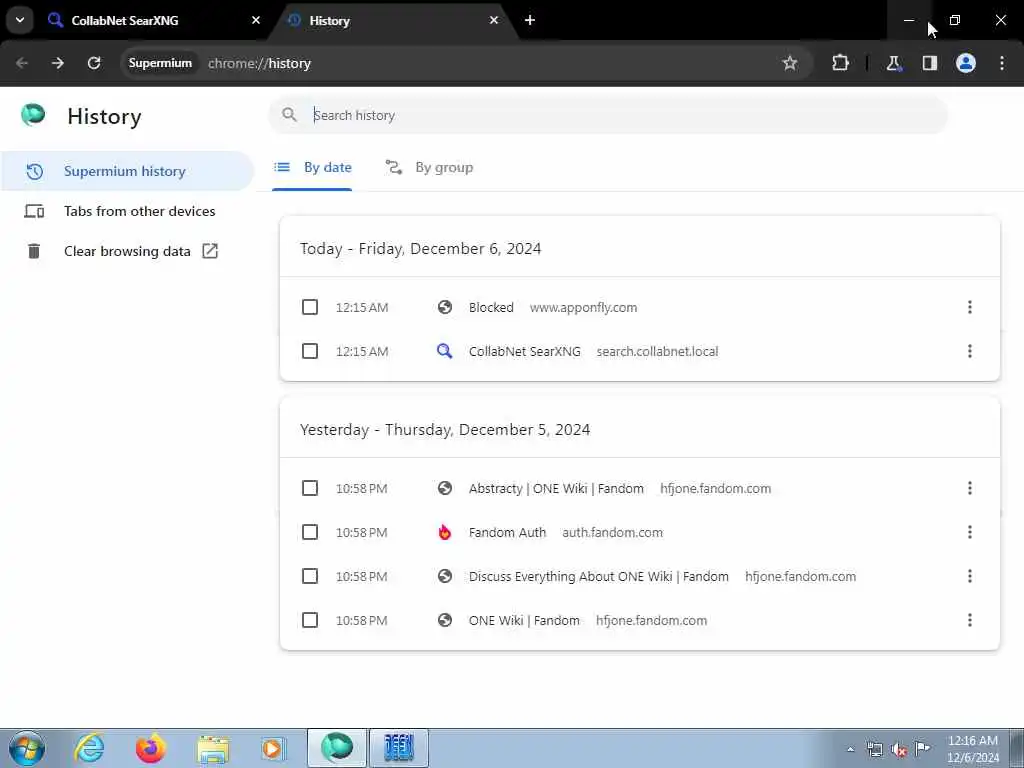Open the tab search dropdown arrow
Screen dimensions: 1024x768
click(20, 20)
